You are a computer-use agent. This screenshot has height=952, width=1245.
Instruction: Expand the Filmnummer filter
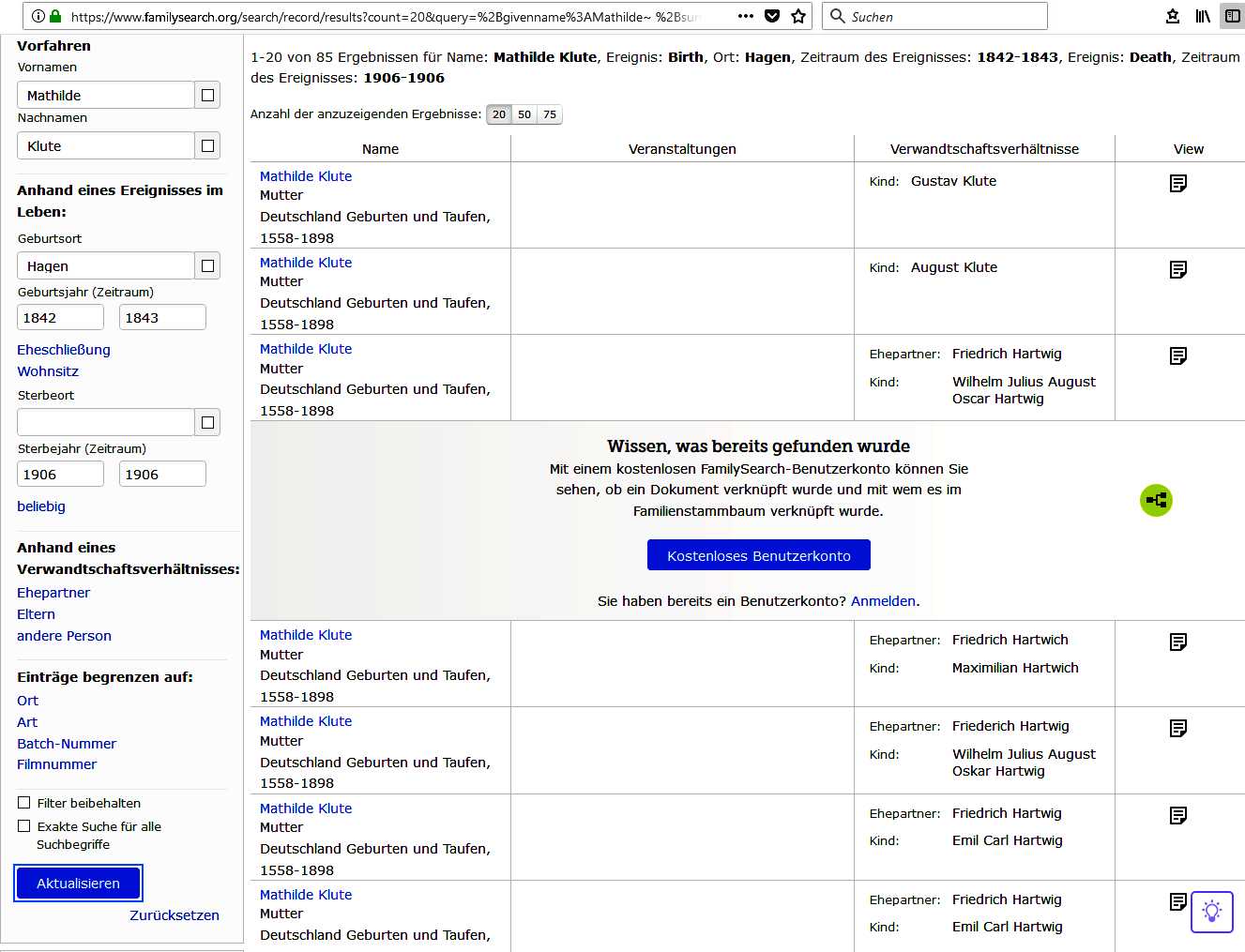click(56, 764)
